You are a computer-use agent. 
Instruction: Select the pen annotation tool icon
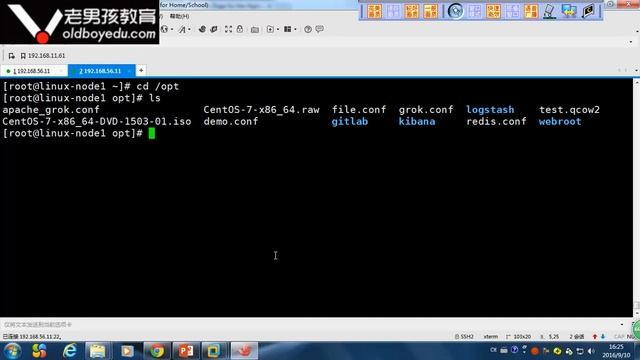pos(550,11)
